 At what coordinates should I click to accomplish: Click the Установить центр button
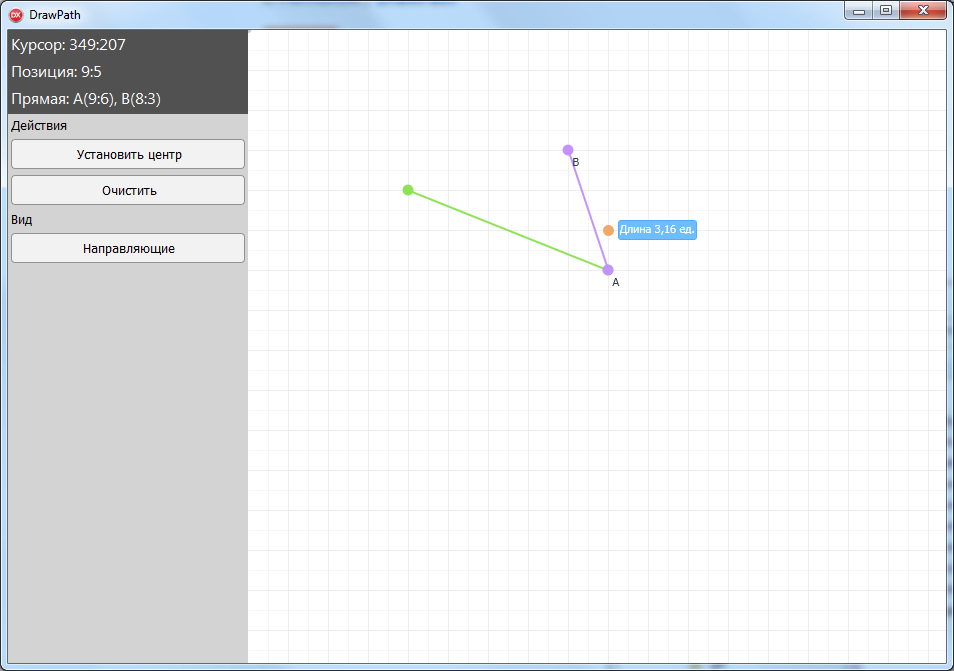[128, 154]
